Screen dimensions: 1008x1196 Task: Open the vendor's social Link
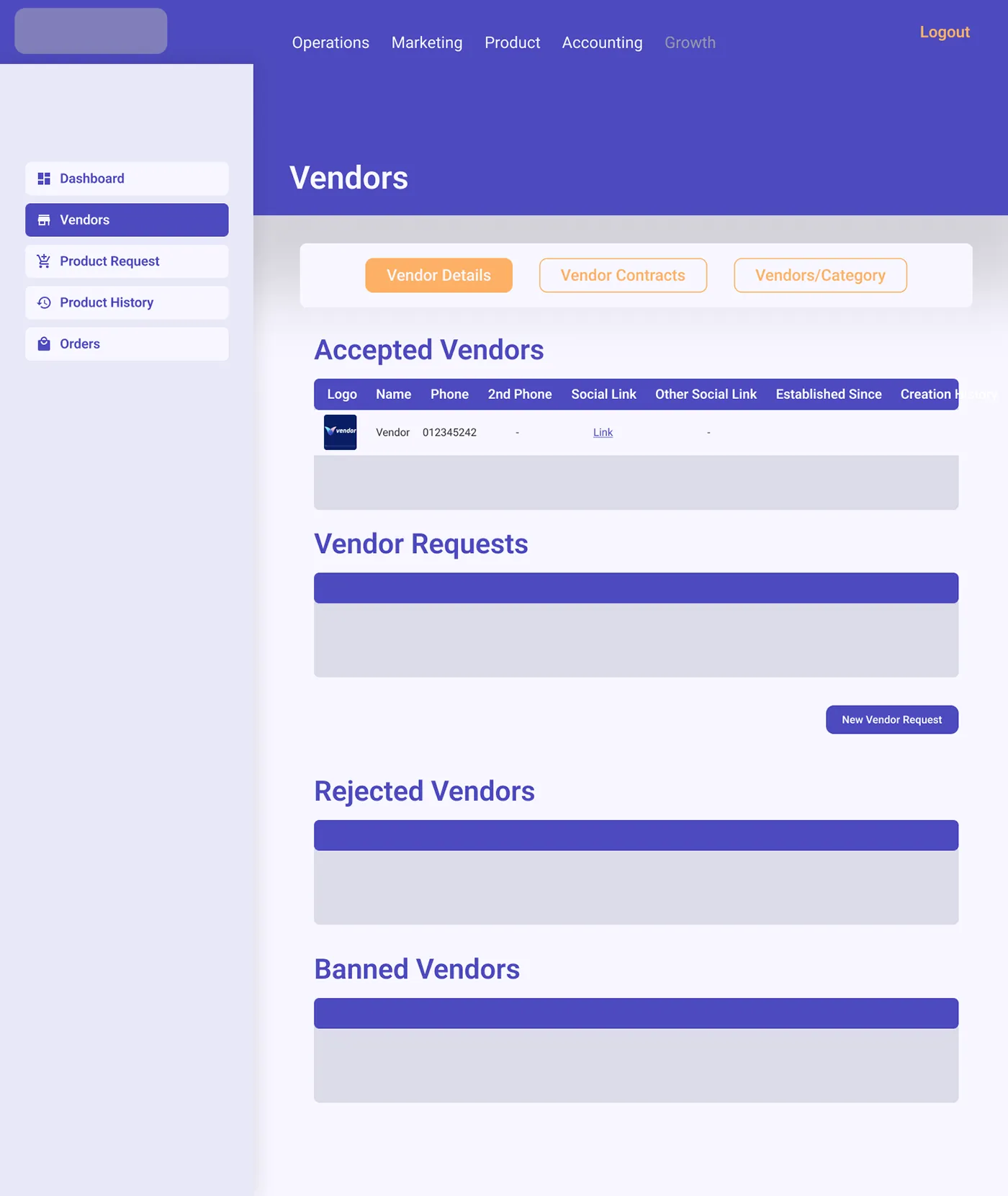pyautogui.click(x=603, y=432)
